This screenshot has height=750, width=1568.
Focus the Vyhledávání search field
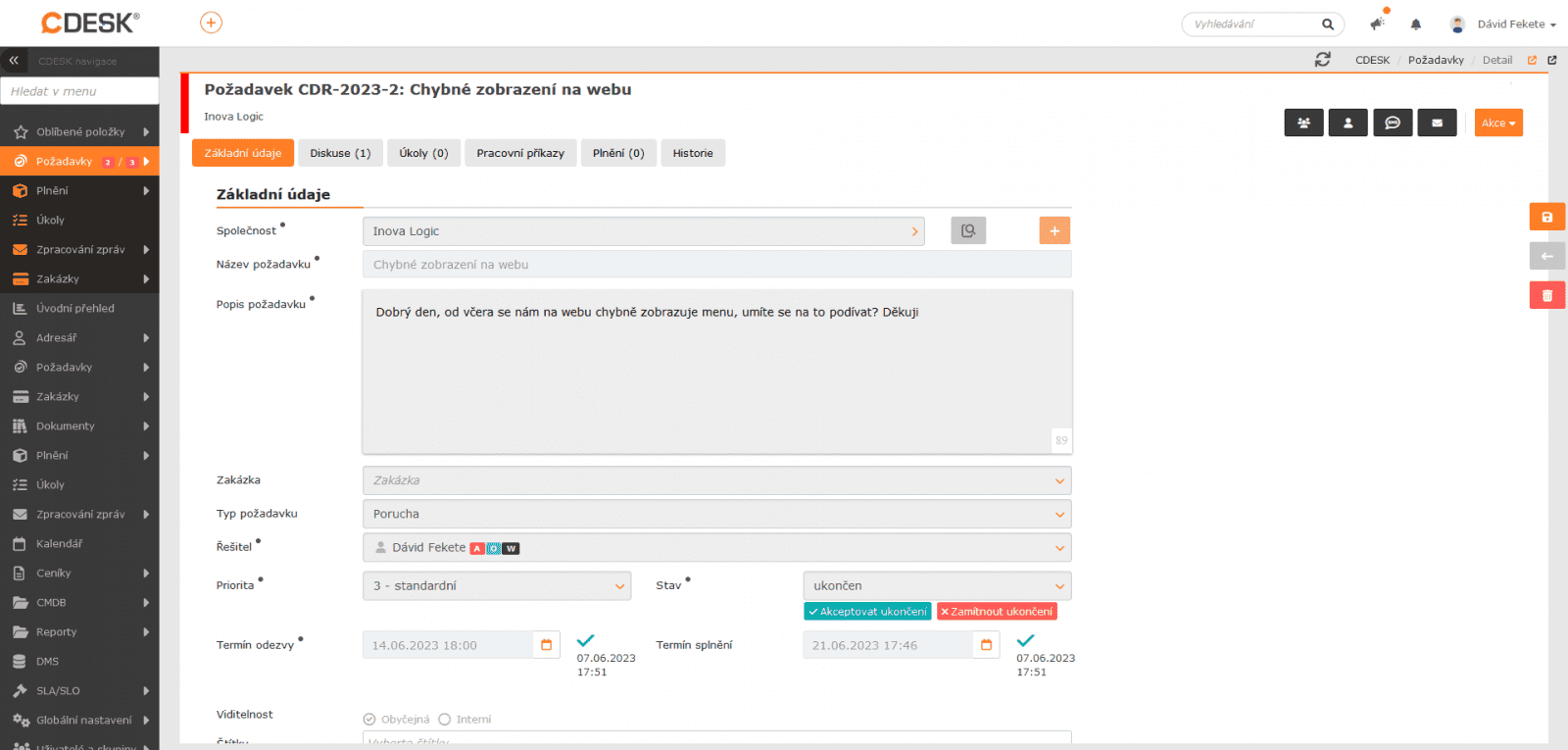(x=1254, y=25)
